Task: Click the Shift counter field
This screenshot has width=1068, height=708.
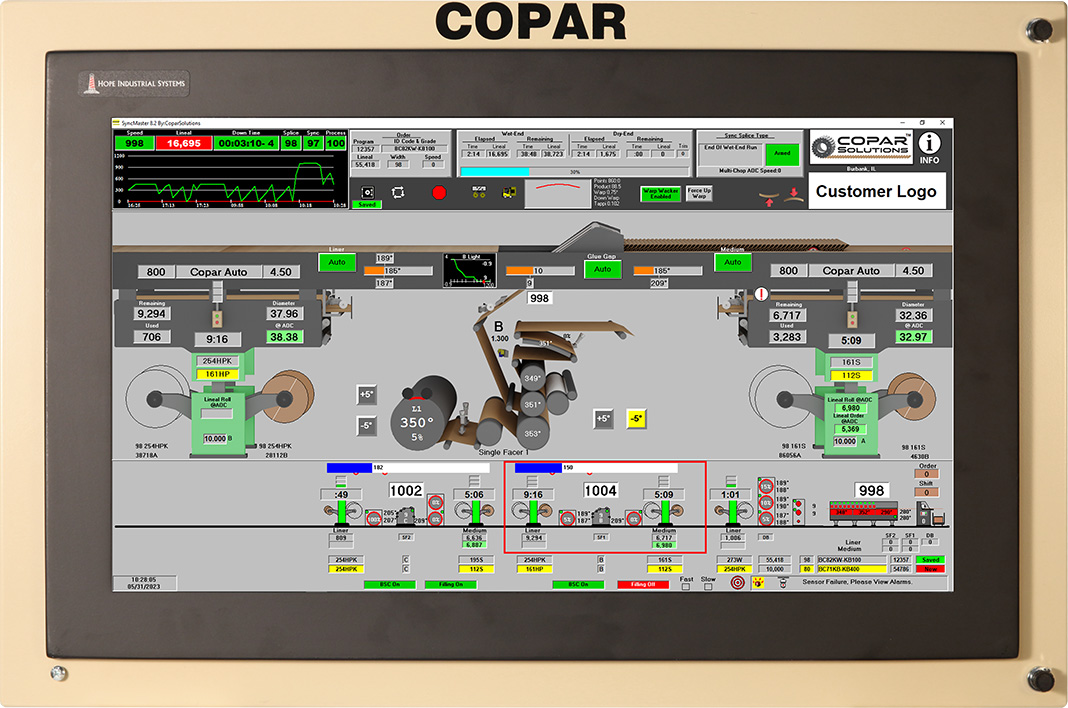Action: [x=927, y=492]
